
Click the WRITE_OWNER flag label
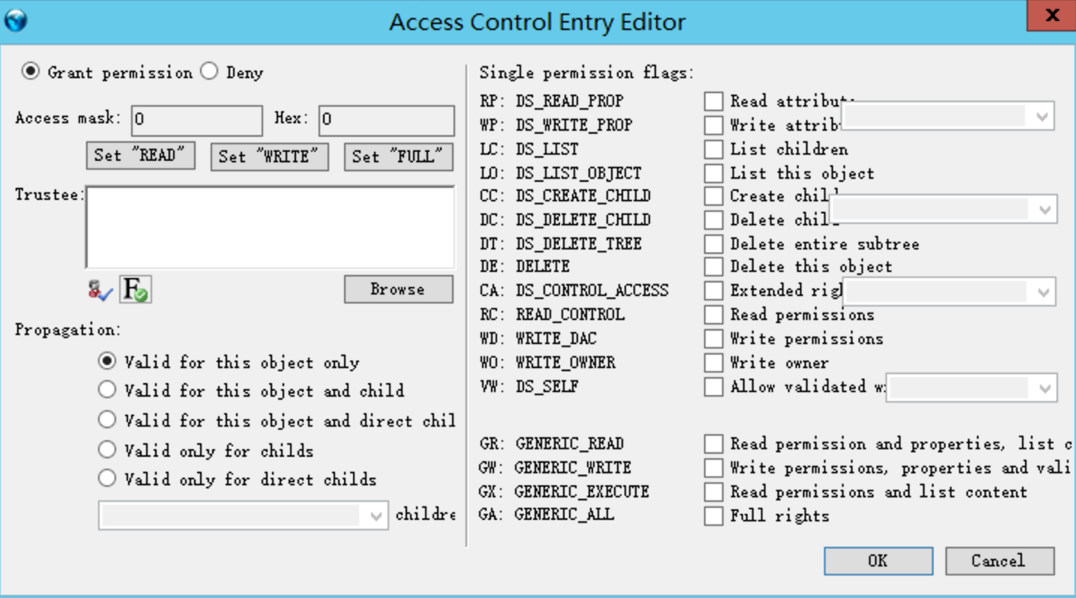click(565, 363)
